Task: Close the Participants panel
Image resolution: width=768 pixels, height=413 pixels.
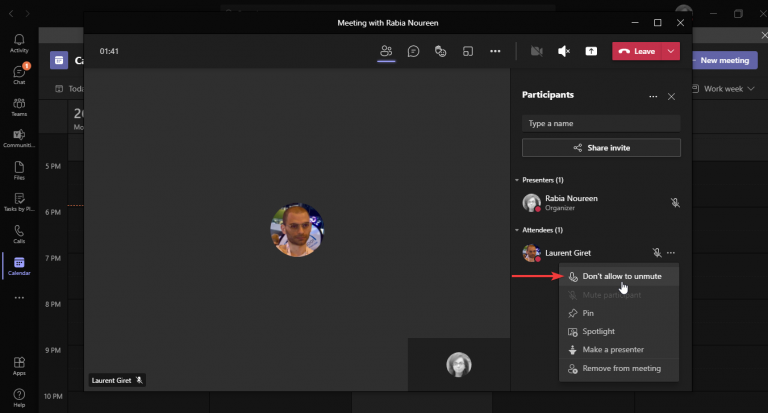Action: coord(671,97)
